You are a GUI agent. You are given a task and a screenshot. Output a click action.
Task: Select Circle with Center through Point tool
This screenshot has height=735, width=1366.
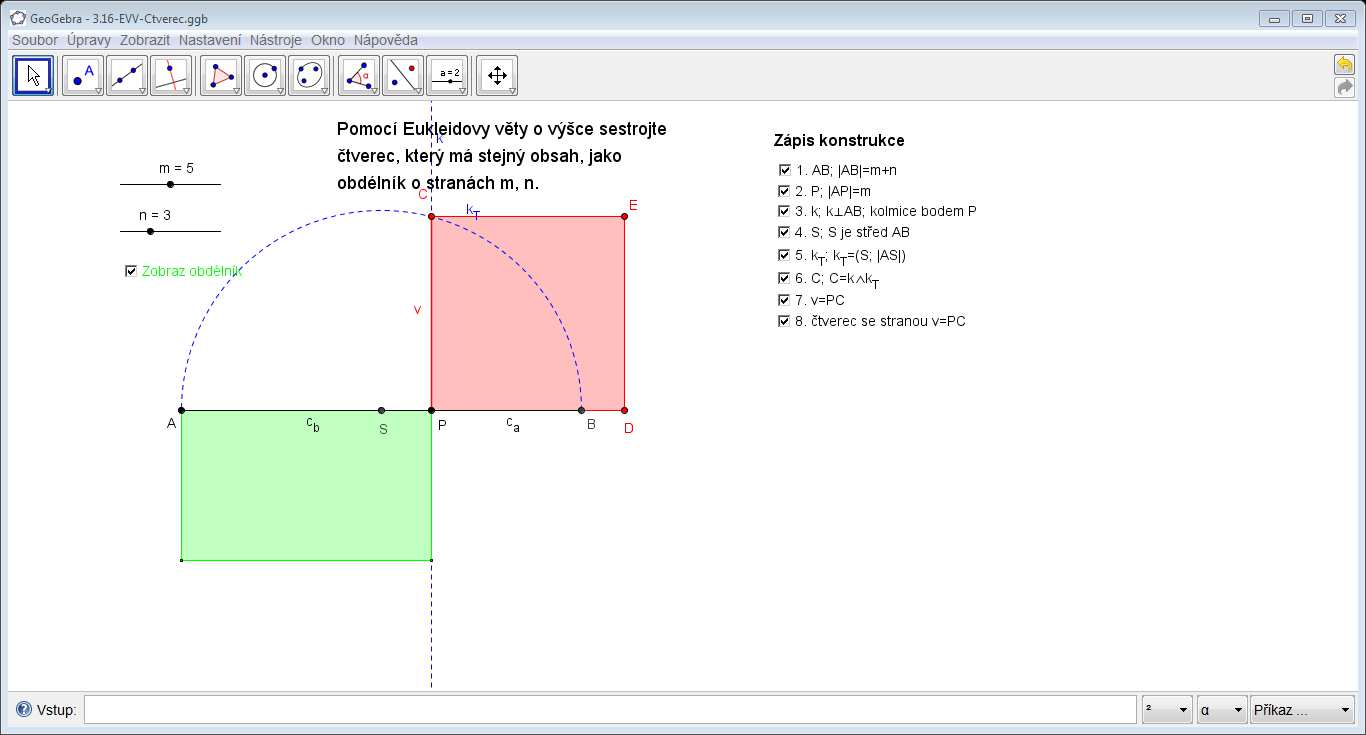[265, 76]
